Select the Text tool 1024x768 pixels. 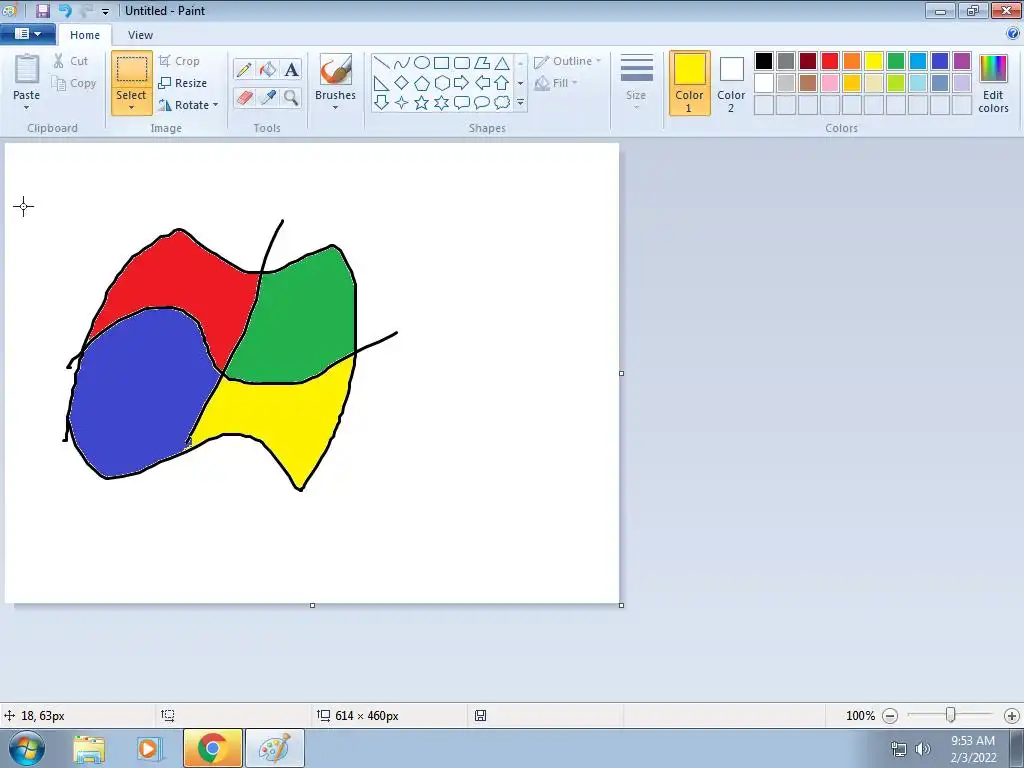pyautogui.click(x=291, y=69)
